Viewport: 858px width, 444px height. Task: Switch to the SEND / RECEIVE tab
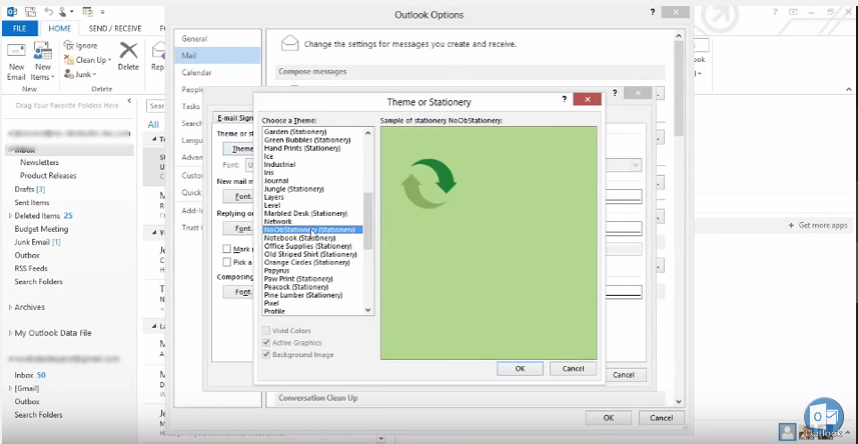[x=115, y=28]
